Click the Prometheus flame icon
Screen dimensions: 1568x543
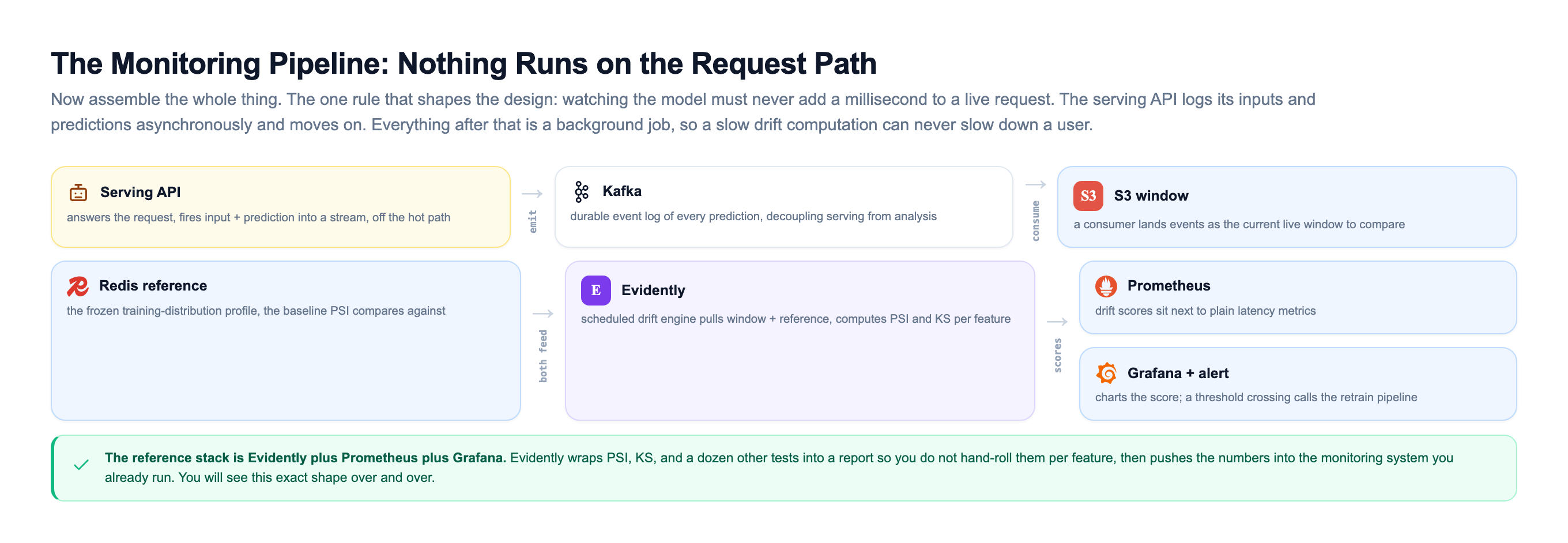(x=1106, y=286)
